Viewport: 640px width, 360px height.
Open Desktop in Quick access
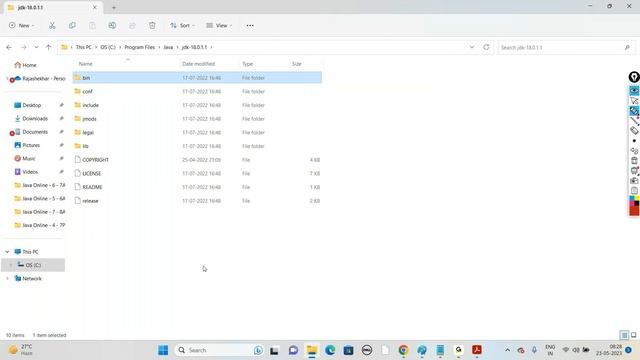tap(28, 105)
